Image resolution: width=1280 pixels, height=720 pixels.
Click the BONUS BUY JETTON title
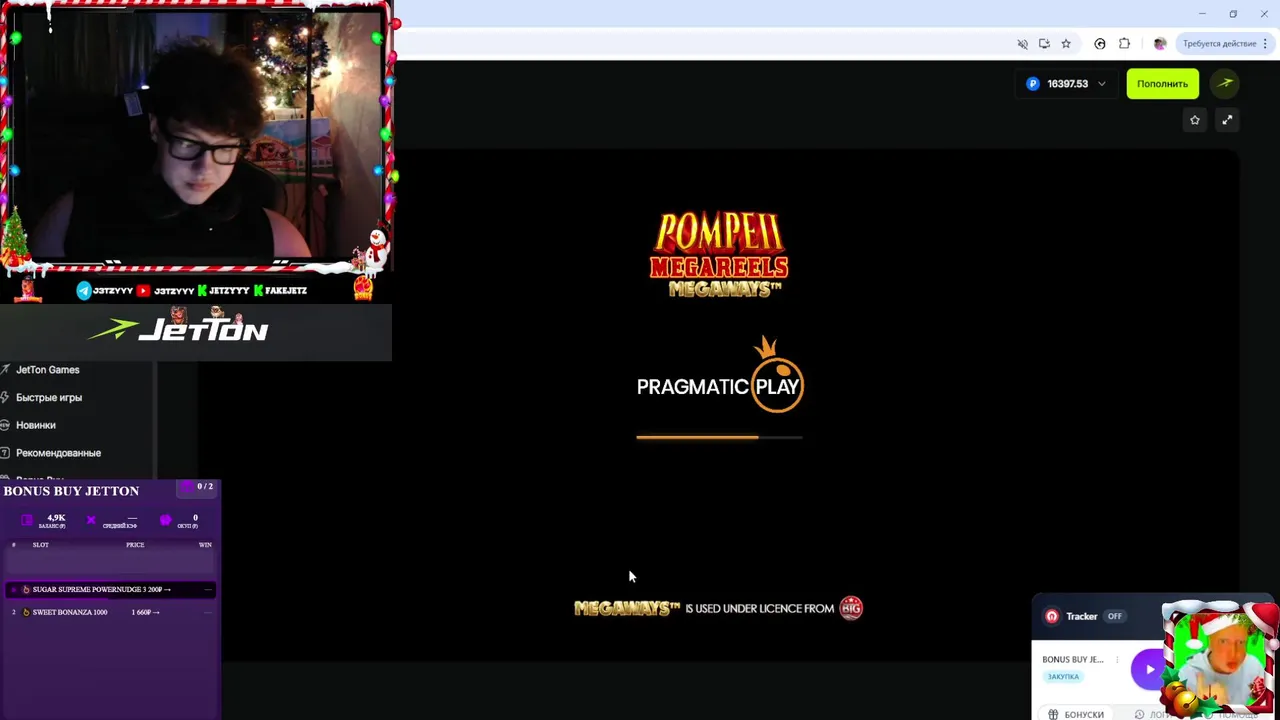[71, 491]
